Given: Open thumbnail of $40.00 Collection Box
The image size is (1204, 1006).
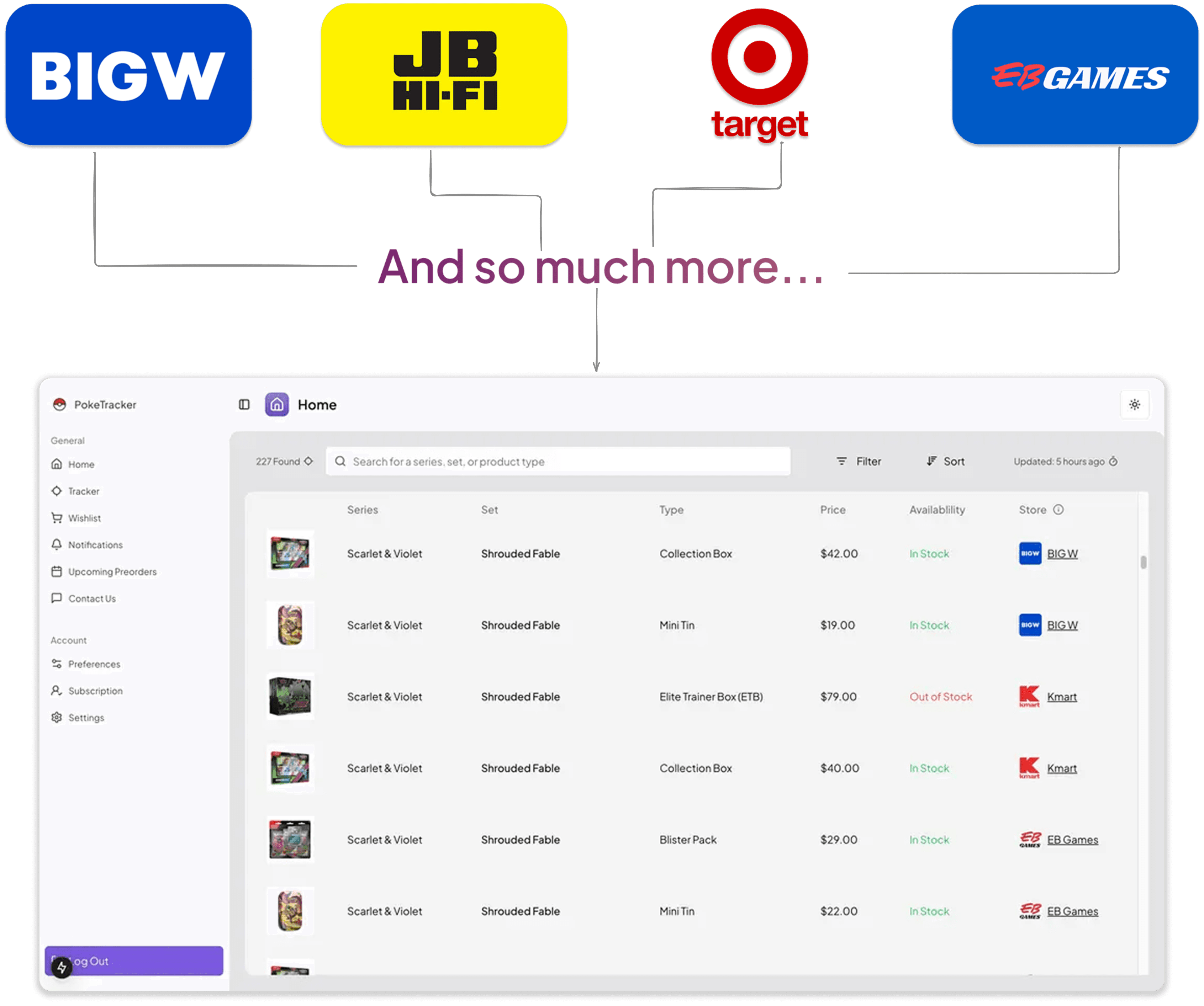Looking at the screenshot, I should (x=291, y=769).
